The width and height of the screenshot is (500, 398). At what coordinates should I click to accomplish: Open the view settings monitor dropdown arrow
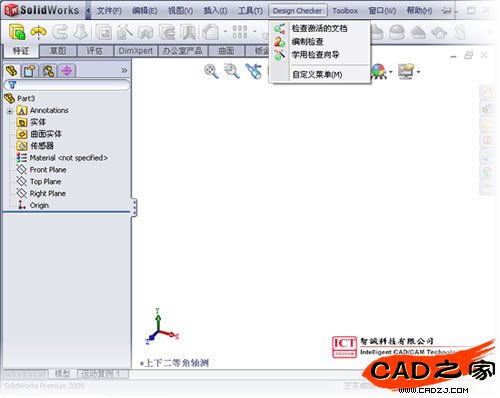[x=418, y=72]
